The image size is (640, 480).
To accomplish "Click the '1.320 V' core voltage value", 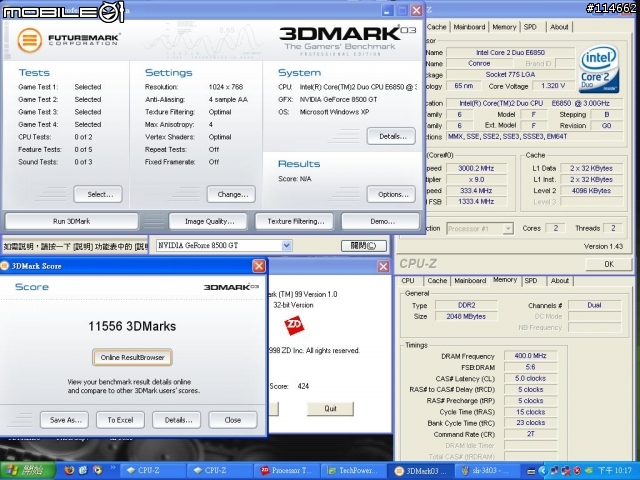I will point(553,86).
